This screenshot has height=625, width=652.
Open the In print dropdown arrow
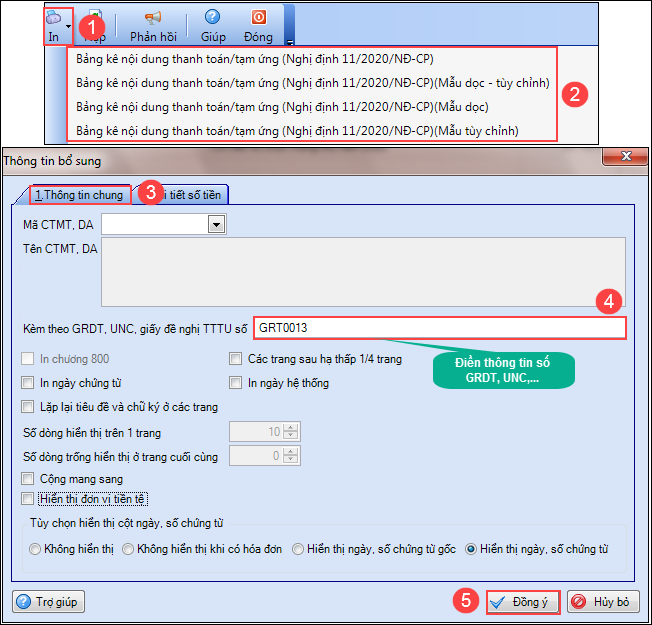click(69, 27)
